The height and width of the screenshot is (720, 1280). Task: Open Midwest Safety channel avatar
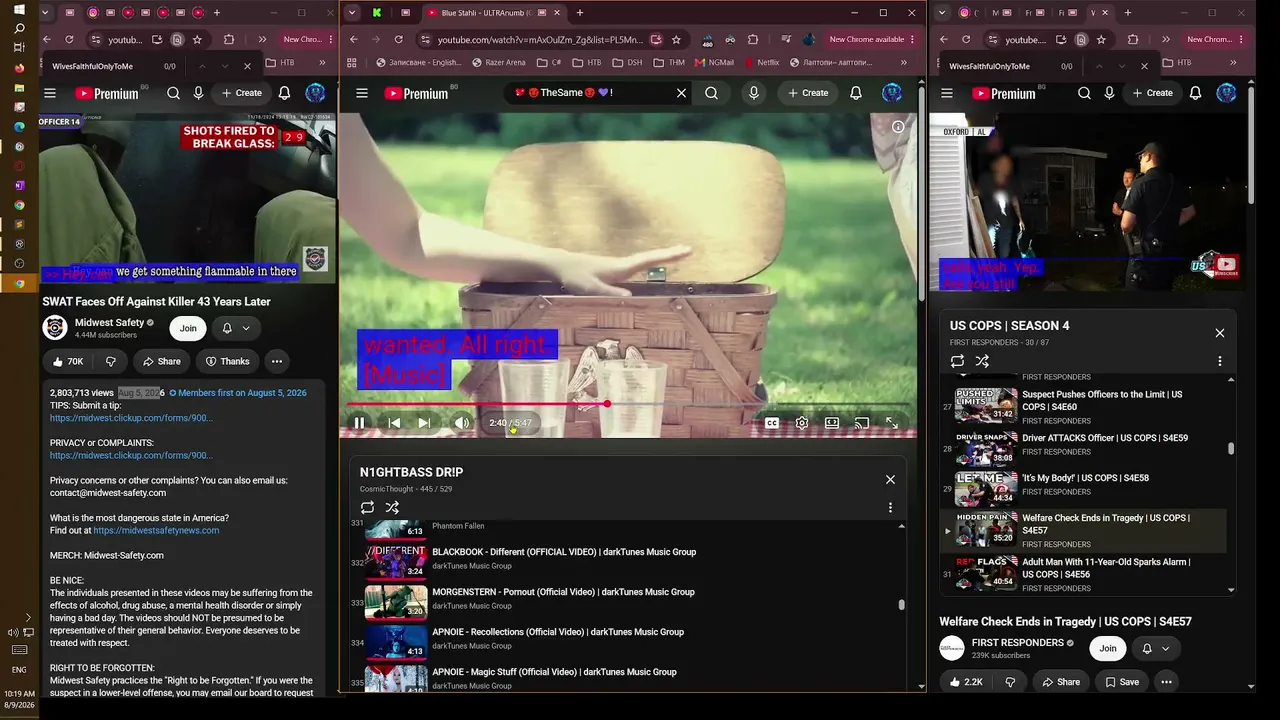point(55,328)
